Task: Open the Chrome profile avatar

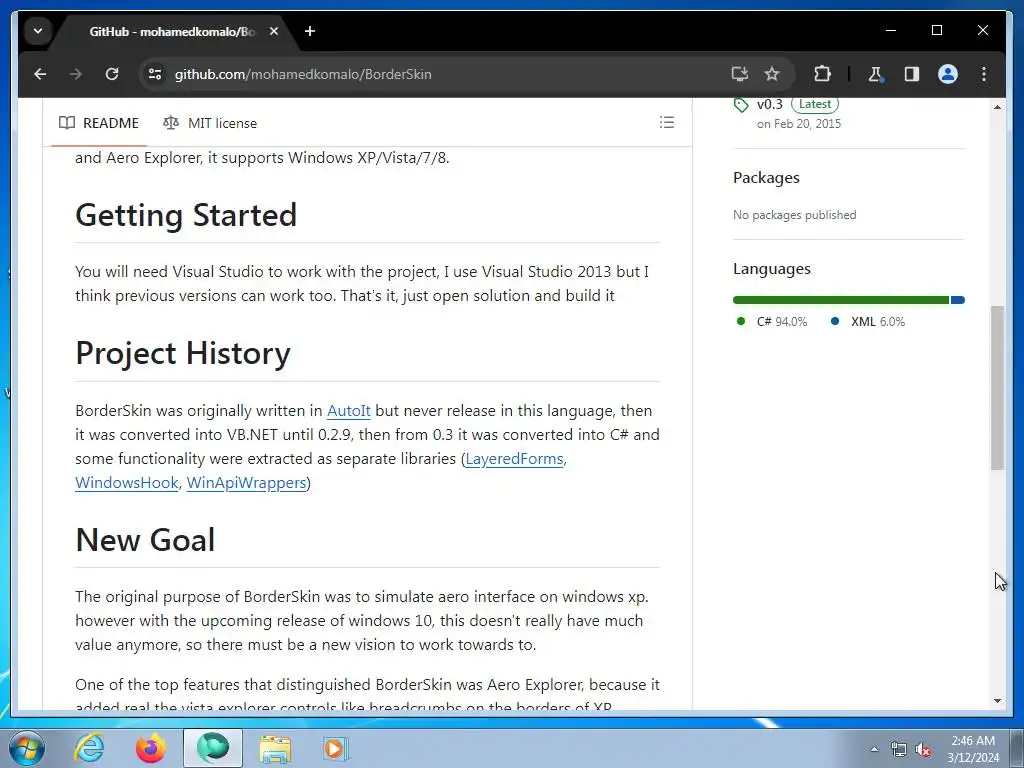Action: [x=948, y=74]
